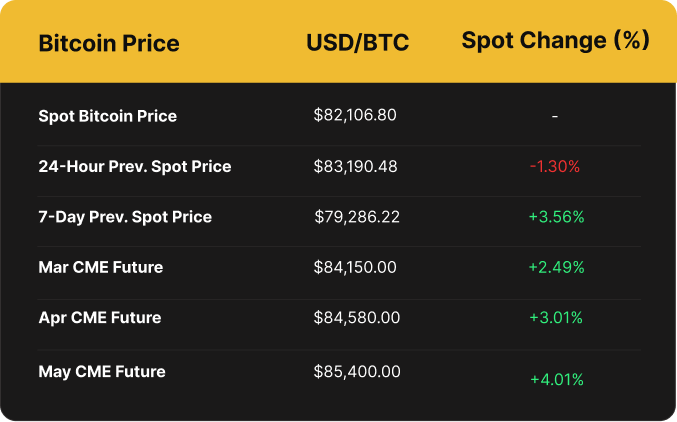Click the $84,580.00 futures price
The image size is (677, 422).
(x=357, y=318)
